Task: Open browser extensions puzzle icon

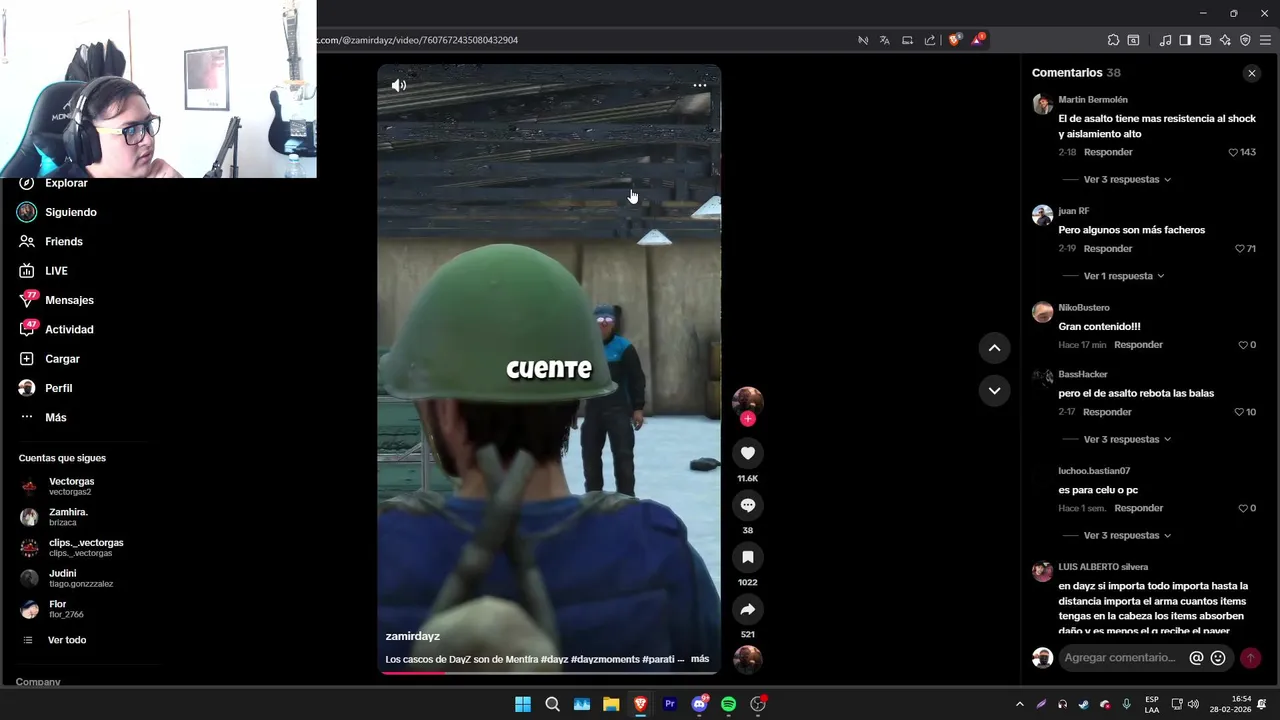Action: point(1113,40)
